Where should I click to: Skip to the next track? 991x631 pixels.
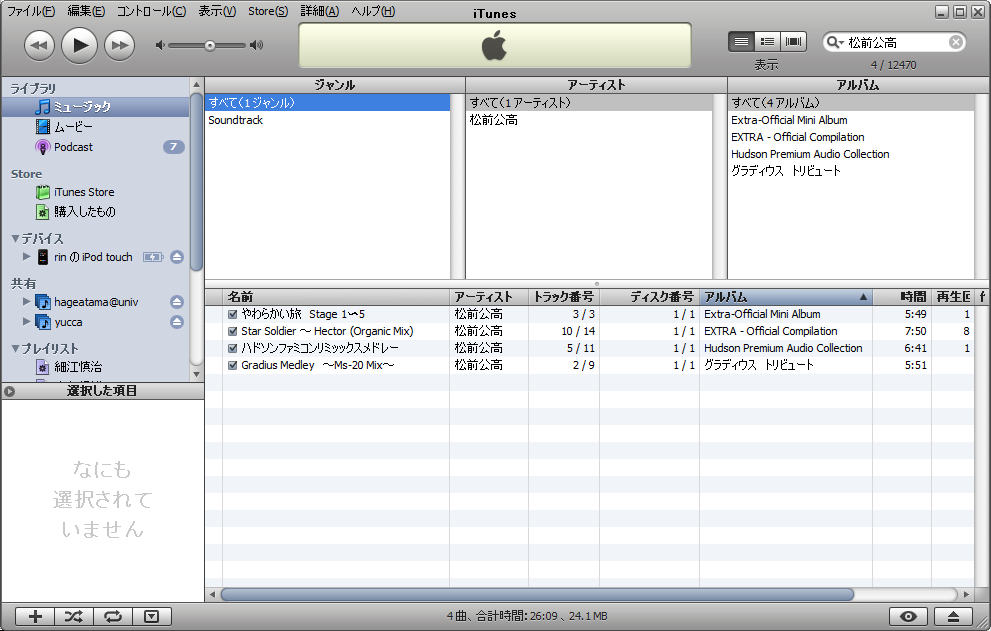pos(119,46)
